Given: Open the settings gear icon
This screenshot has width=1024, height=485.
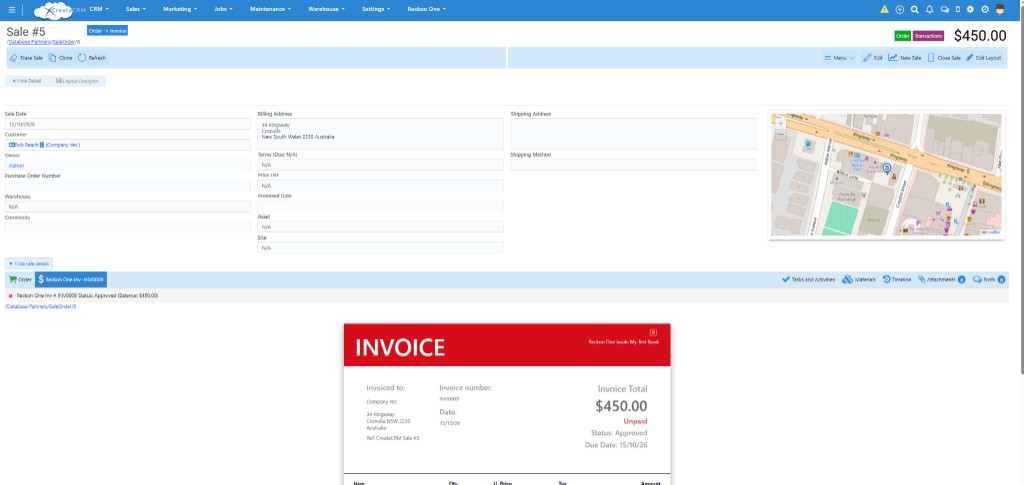Looking at the screenshot, I should (x=970, y=9).
